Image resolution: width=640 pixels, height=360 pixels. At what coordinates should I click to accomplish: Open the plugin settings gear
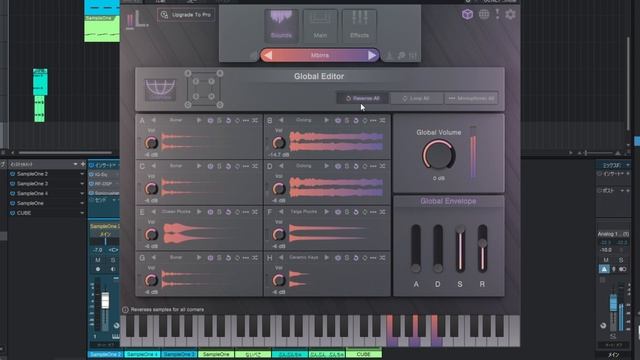(510, 14)
